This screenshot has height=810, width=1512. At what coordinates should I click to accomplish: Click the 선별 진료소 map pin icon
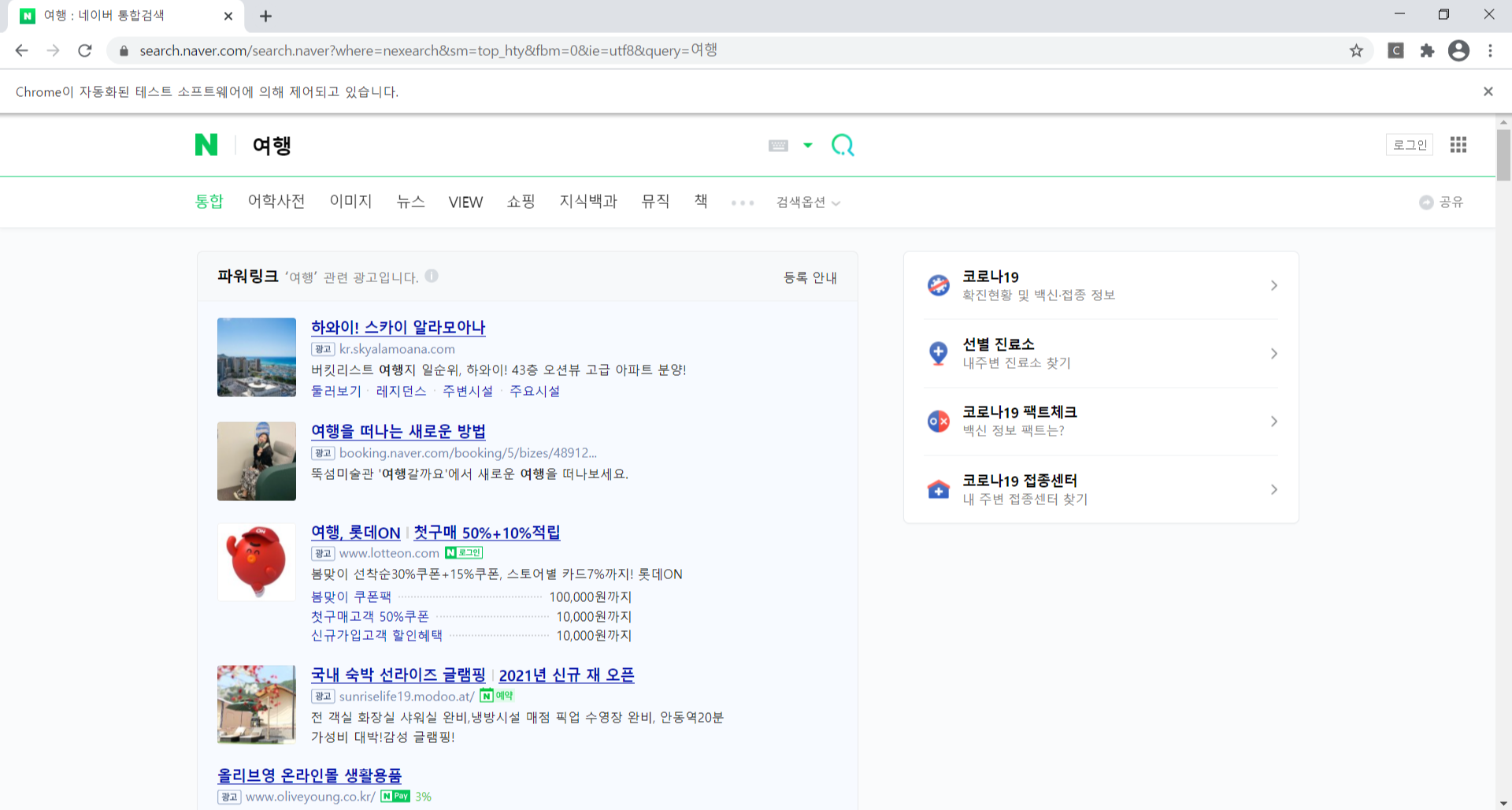938,353
